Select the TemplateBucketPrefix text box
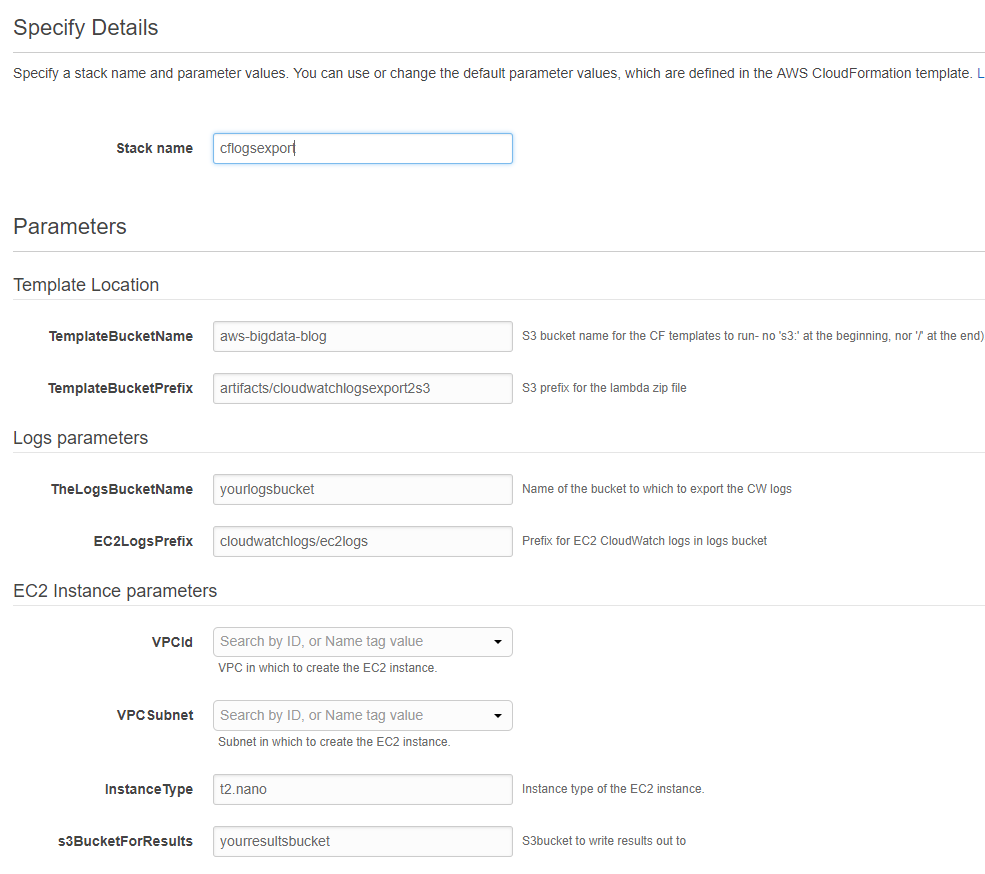Image resolution: width=985 pixels, height=874 pixels. [x=362, y=388]
